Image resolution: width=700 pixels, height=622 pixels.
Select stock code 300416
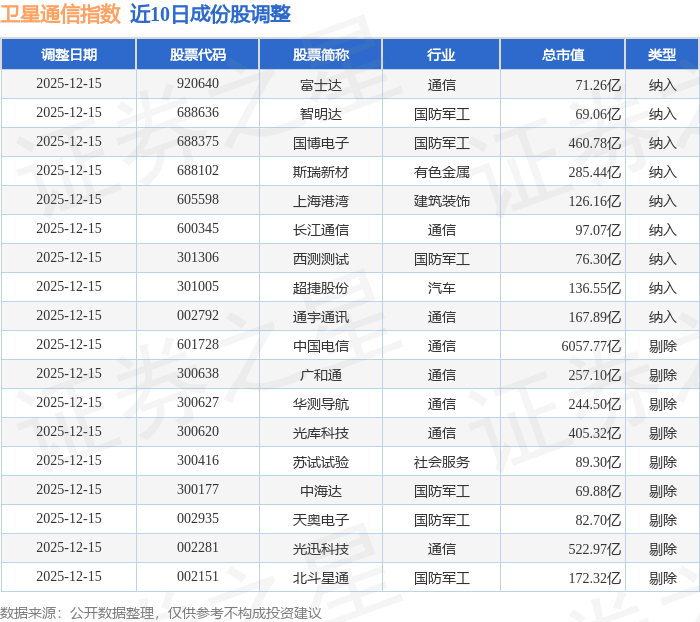click(x=198, y=461)
